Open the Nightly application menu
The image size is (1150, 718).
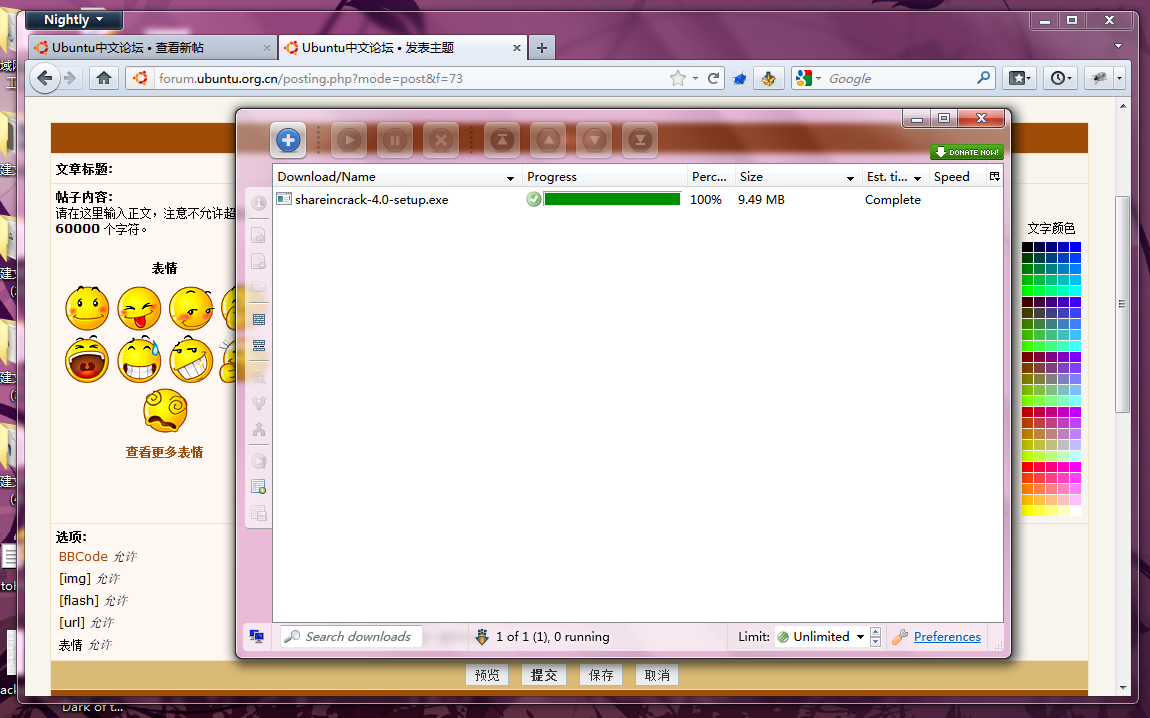click(x=74, y=20)
